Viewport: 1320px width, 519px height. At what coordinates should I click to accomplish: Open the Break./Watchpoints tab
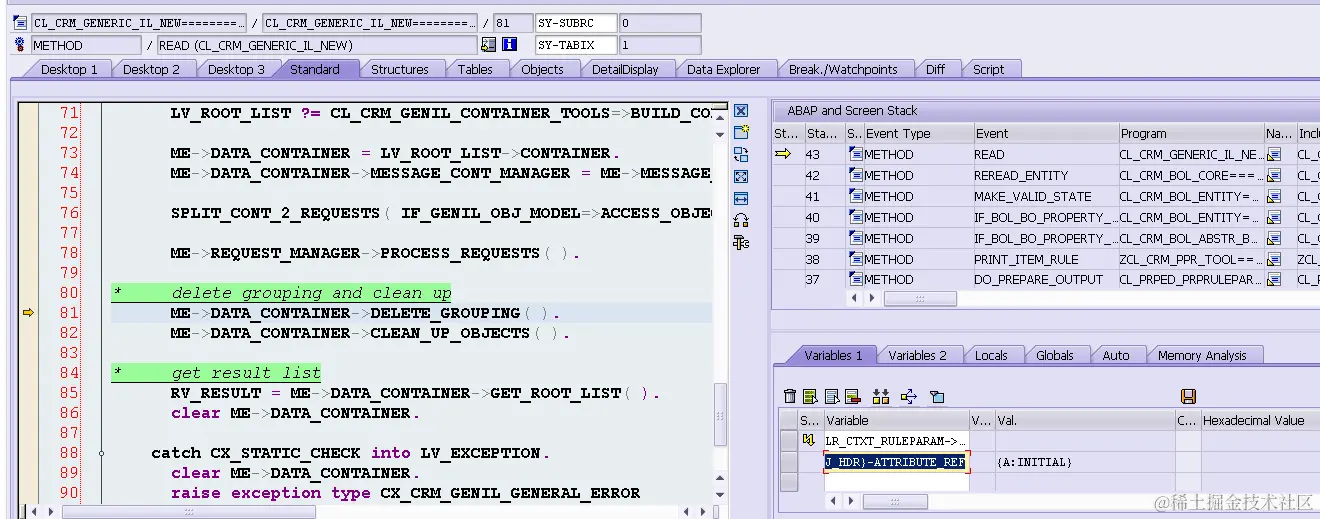pyautogui.click(x=843, y=69)
